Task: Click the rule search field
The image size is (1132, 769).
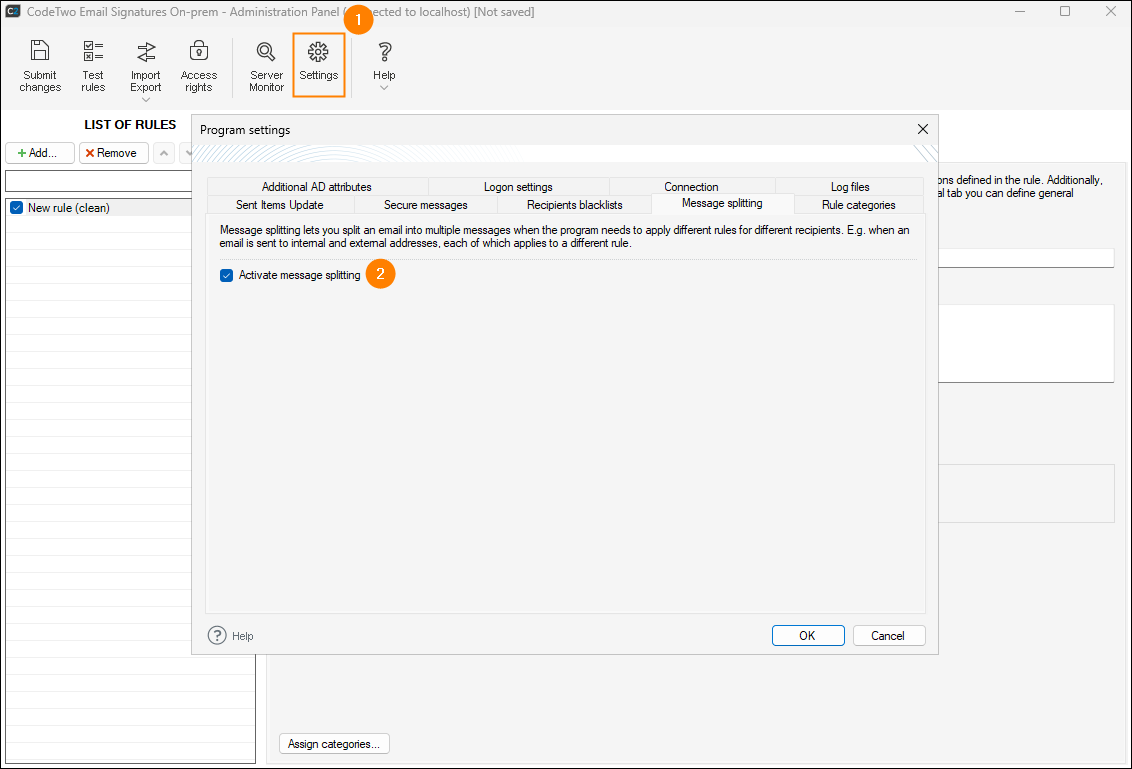Action: [x=97, y=181]
